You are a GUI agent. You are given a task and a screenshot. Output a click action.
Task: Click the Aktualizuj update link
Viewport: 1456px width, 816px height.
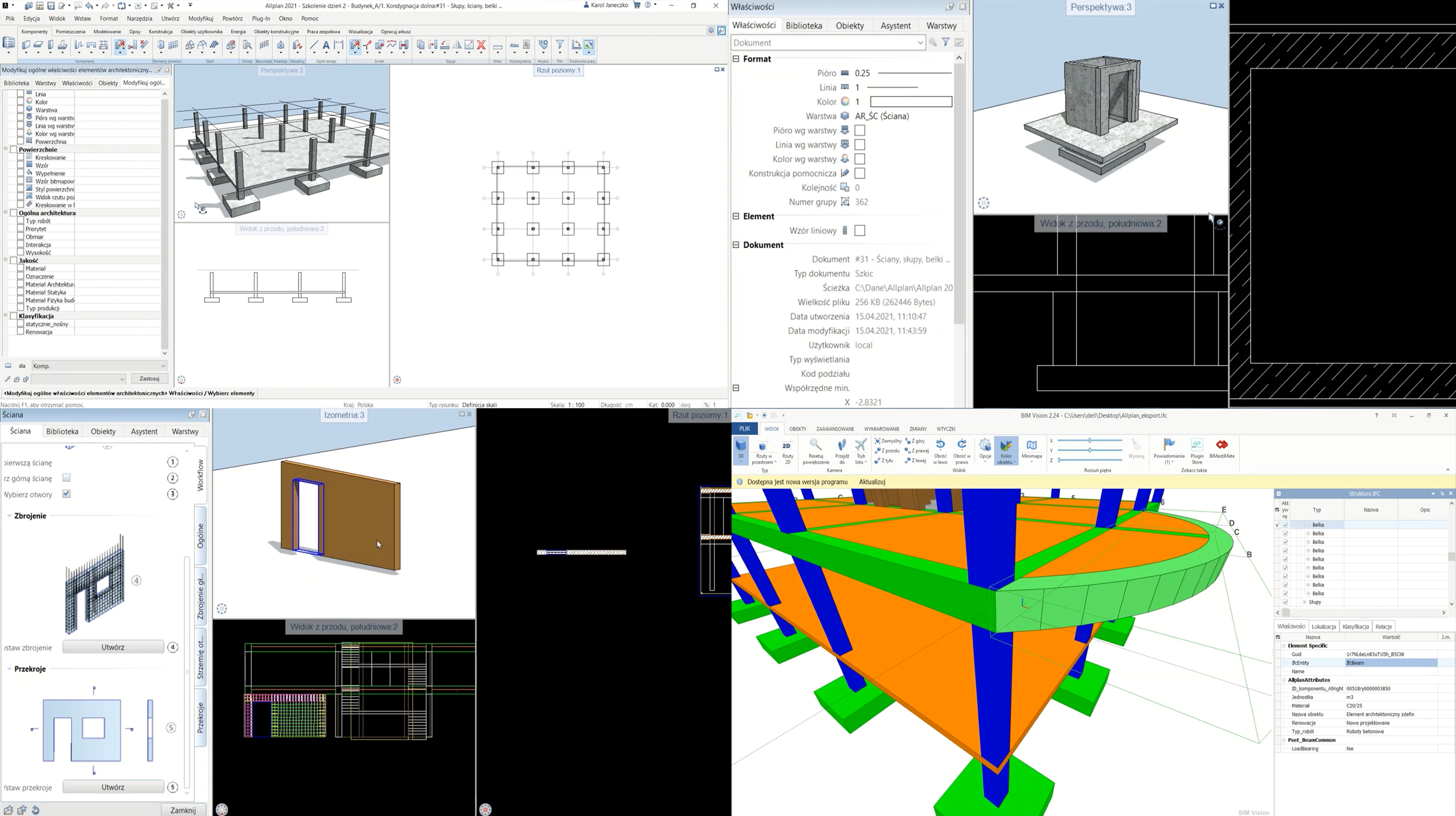pyautogui.click(x=872, y=482)
